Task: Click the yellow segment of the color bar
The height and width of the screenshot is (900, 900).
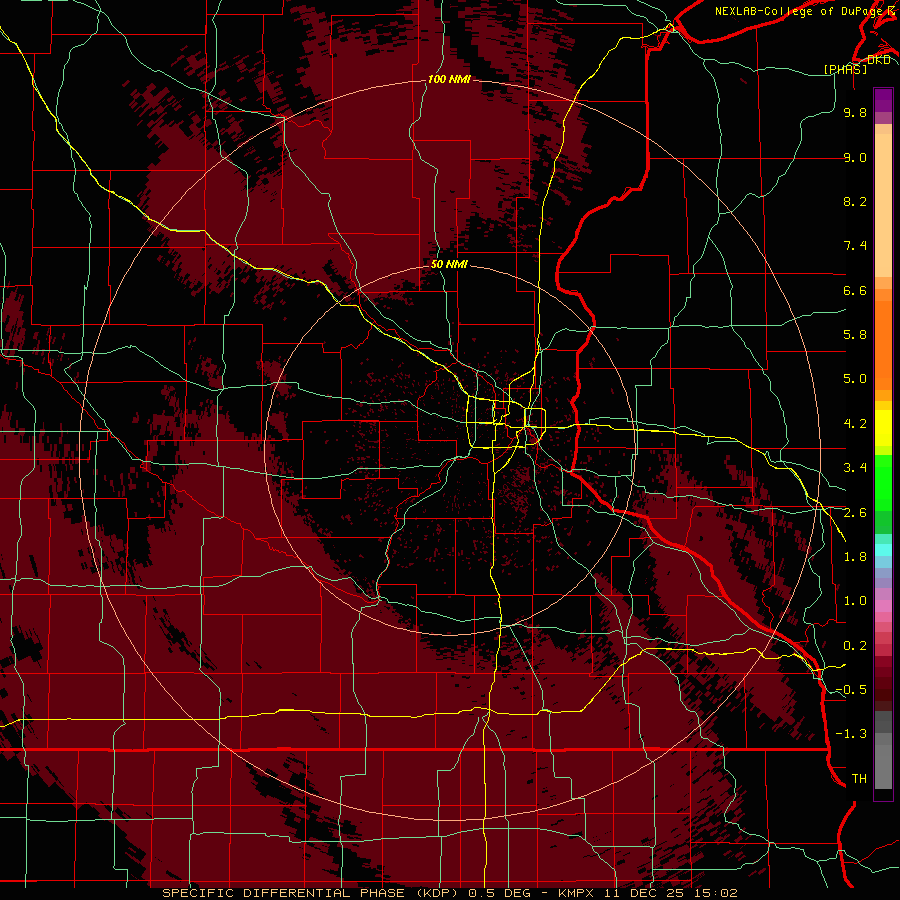Action: pos(883,428)
